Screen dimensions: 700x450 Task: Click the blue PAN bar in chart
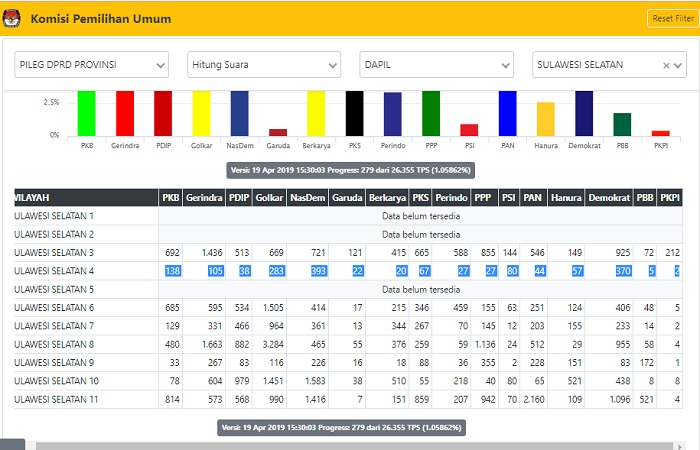pyautogui.click(x=507, y=112)
